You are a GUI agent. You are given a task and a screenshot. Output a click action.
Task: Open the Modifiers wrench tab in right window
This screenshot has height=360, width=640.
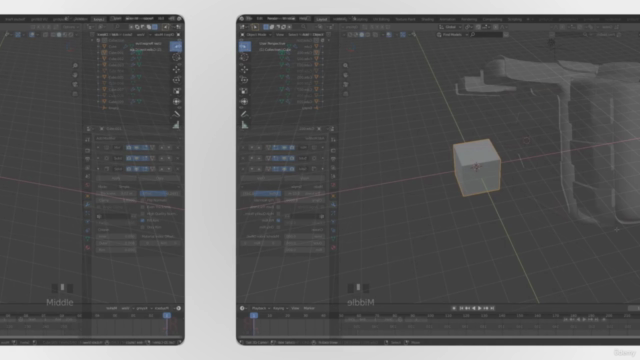click(x=333, y=204)
